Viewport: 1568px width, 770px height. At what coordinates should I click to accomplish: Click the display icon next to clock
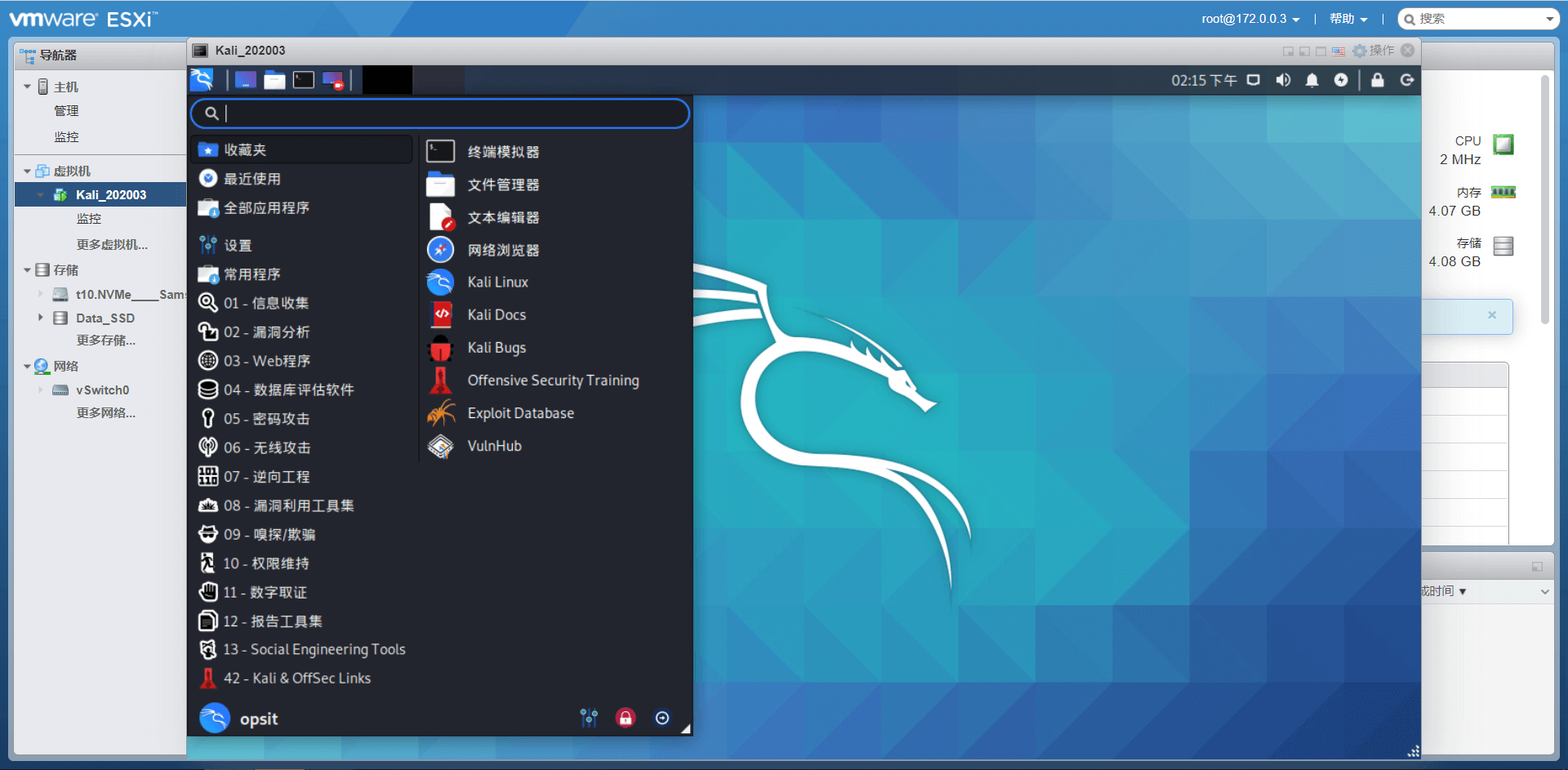click(x=1254, y=80)
